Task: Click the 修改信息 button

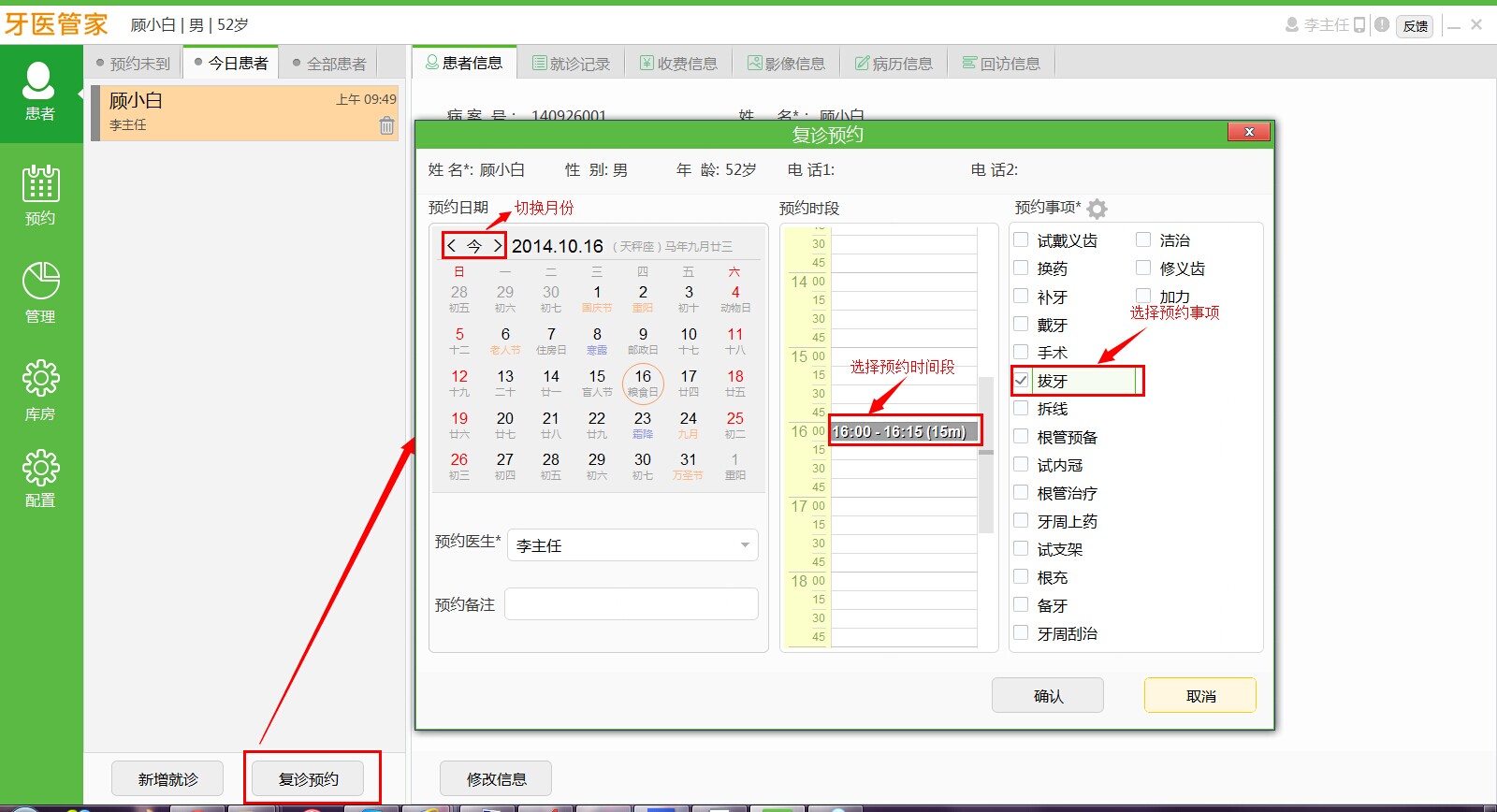Action: (496, 779)
